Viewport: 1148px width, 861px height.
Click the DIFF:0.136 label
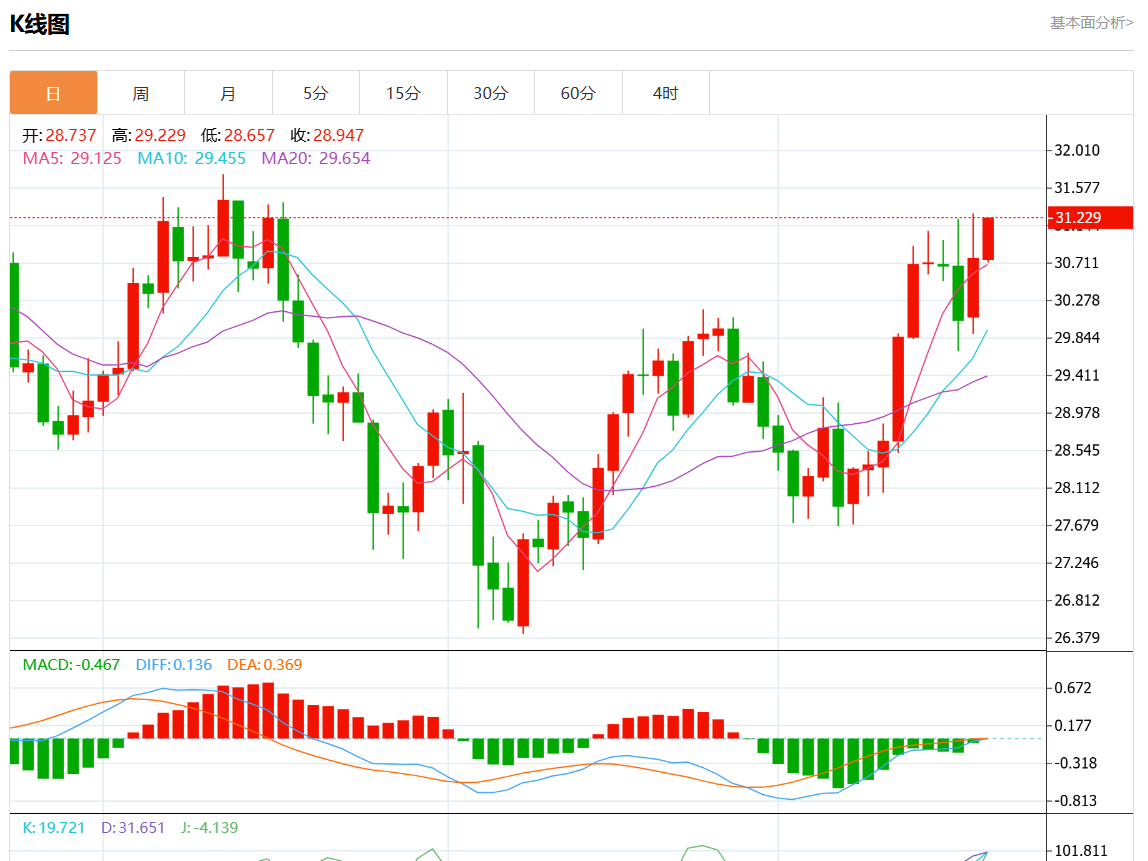coord(174,665)
